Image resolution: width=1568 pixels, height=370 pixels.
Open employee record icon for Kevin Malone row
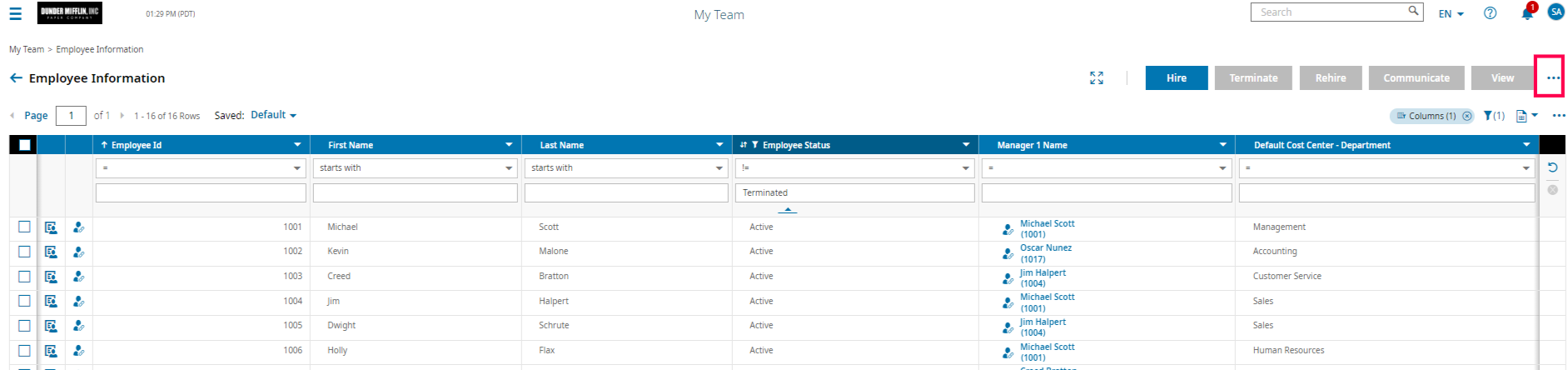(x=51, y=252)
